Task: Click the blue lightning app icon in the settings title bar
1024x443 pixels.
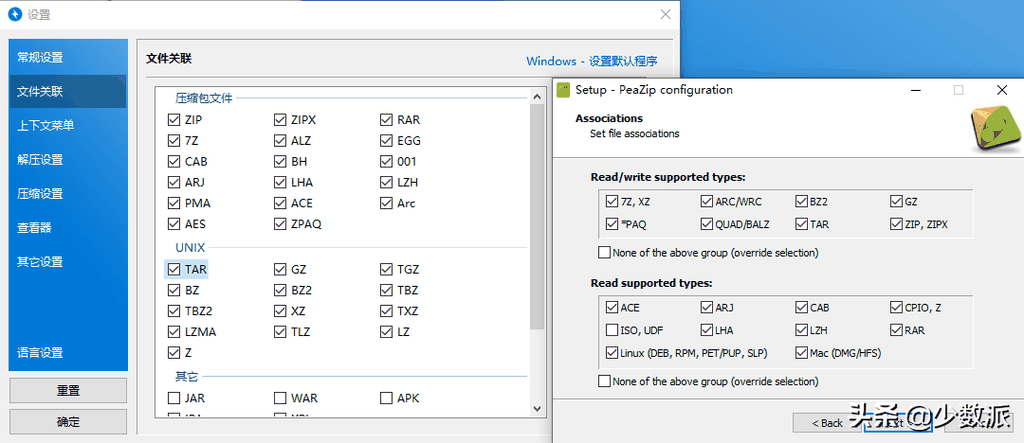Action: pyautogui.click(x=14, y=14)
